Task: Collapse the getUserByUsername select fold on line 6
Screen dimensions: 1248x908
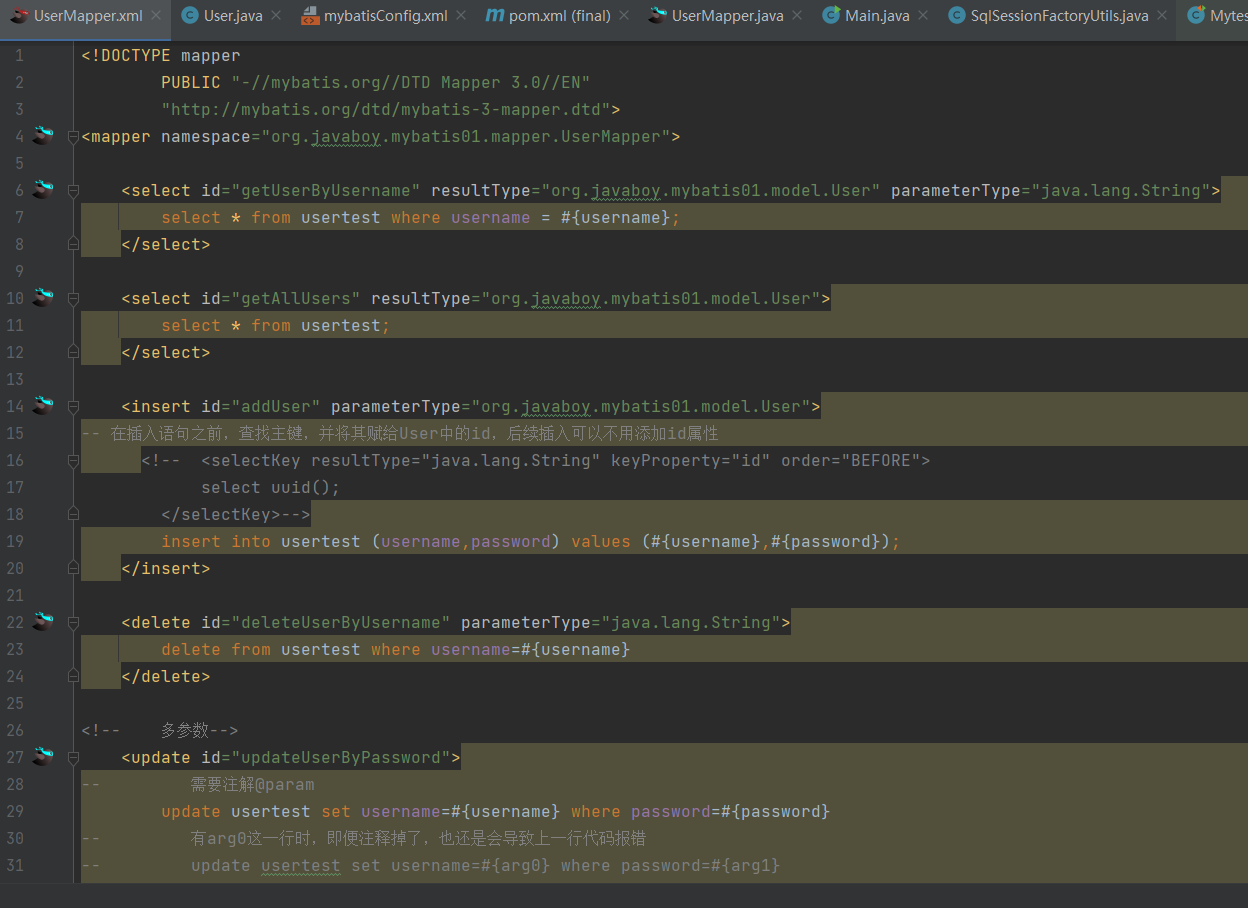Action: pos(73,191)
